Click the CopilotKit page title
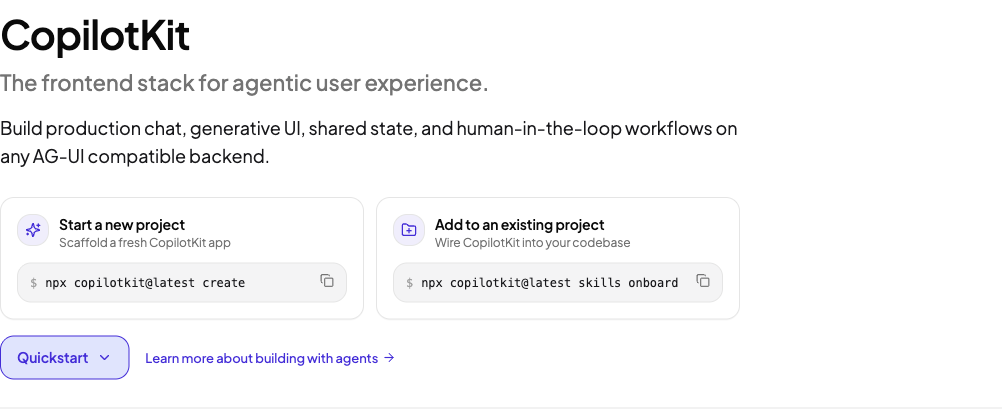 95,36
